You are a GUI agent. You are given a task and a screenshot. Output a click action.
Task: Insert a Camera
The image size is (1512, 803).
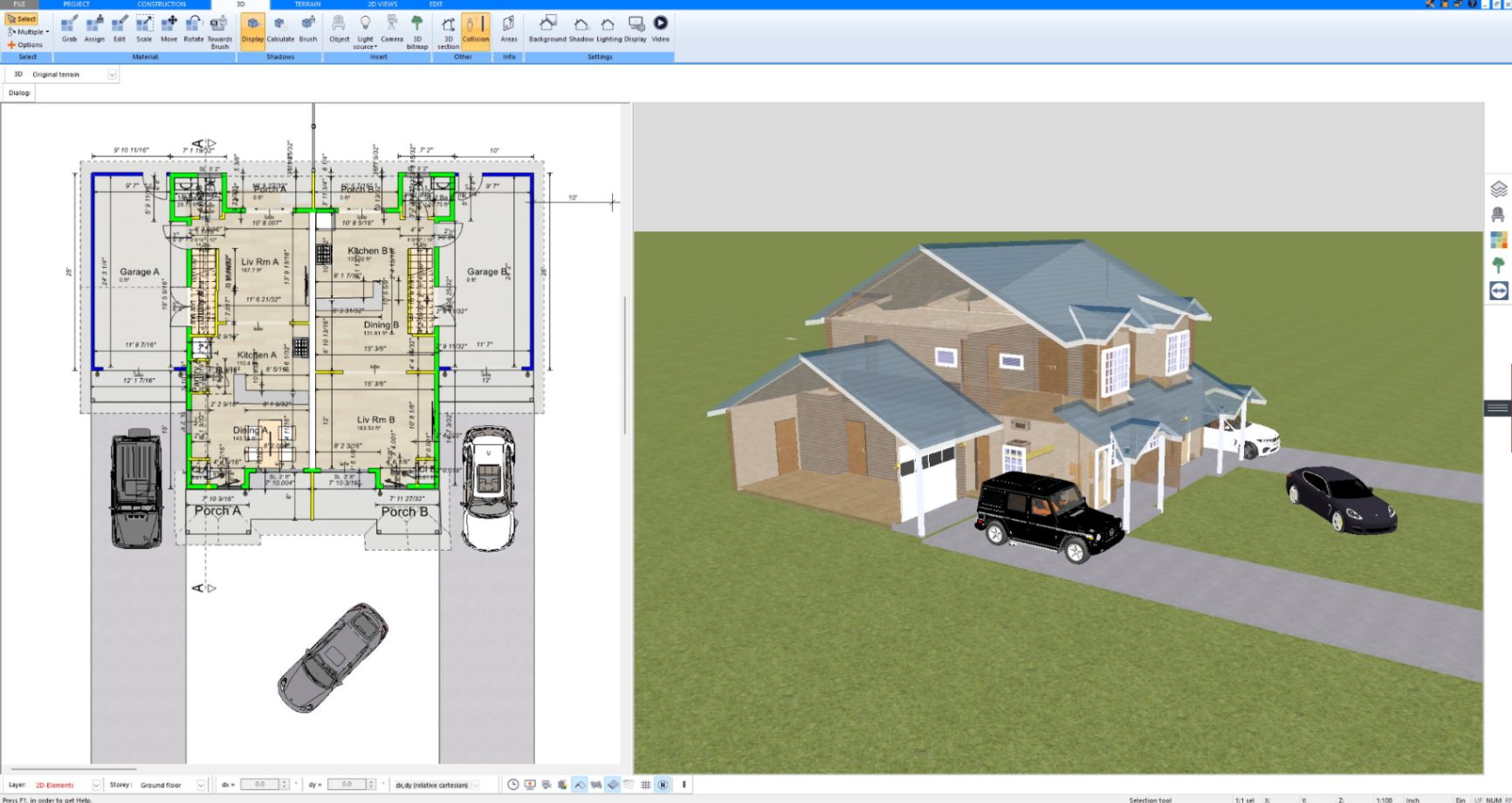(392, 30)
